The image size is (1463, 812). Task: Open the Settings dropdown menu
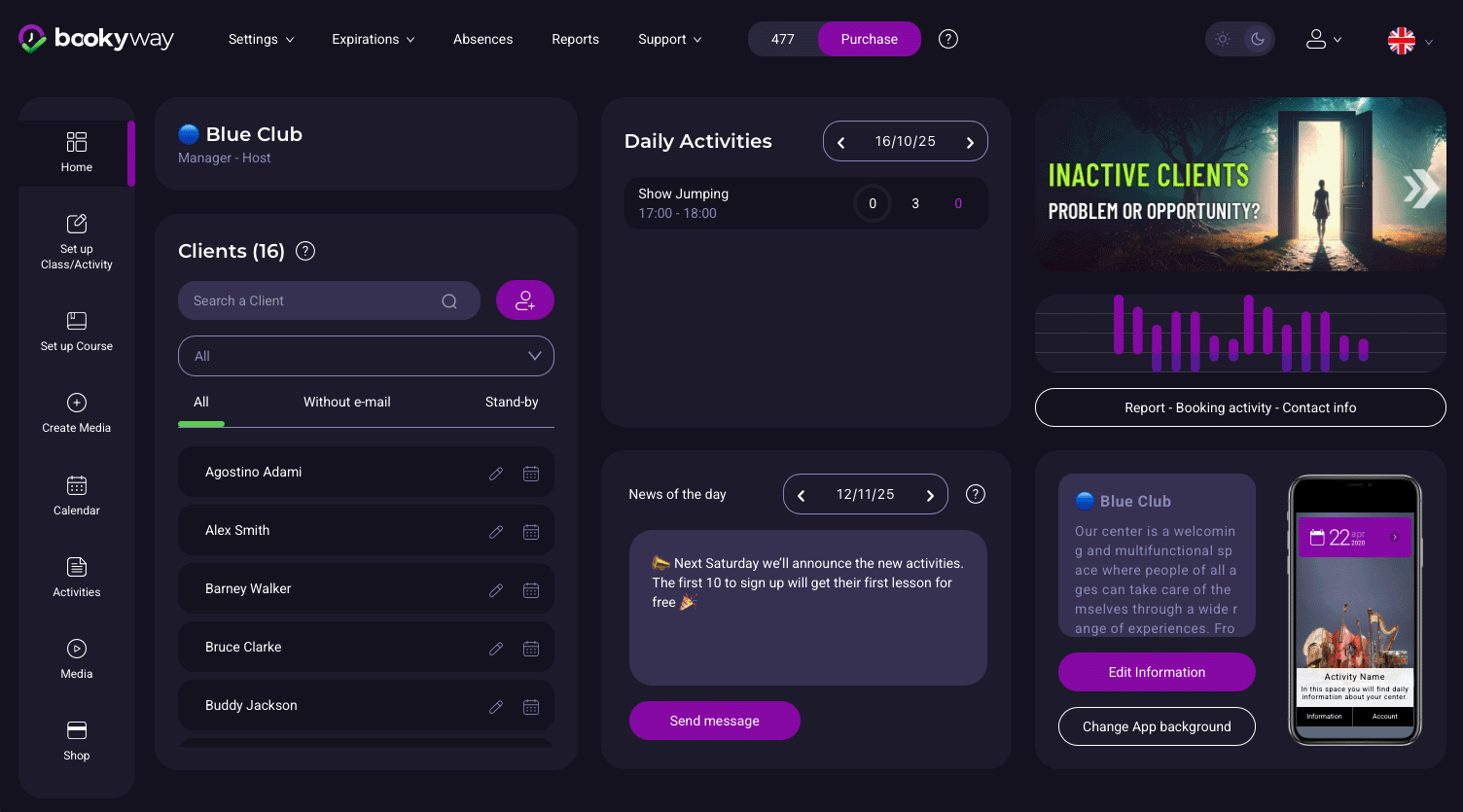click(261, 39)
